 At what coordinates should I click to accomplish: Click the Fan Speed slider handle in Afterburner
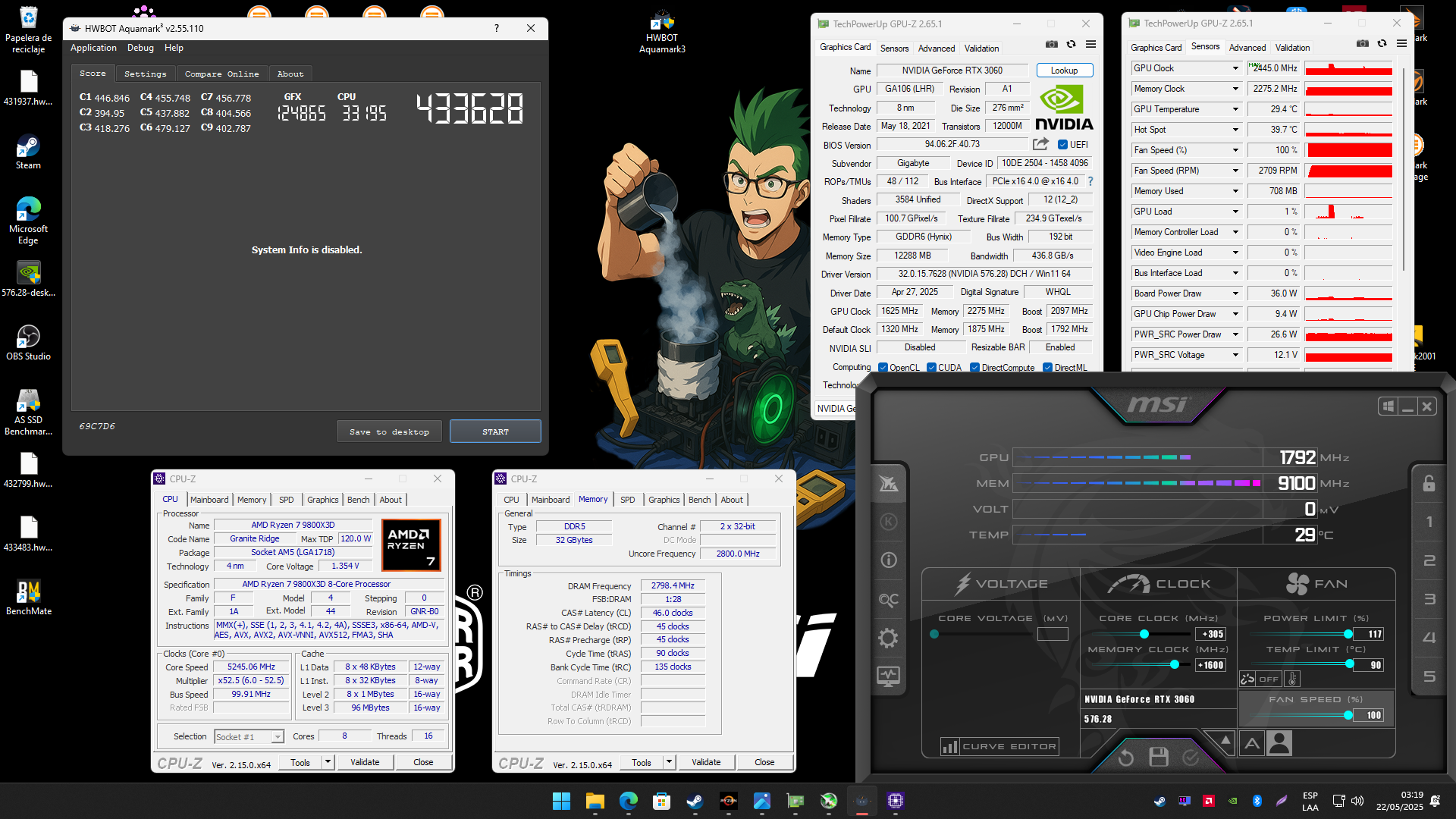click(1348, 715)
